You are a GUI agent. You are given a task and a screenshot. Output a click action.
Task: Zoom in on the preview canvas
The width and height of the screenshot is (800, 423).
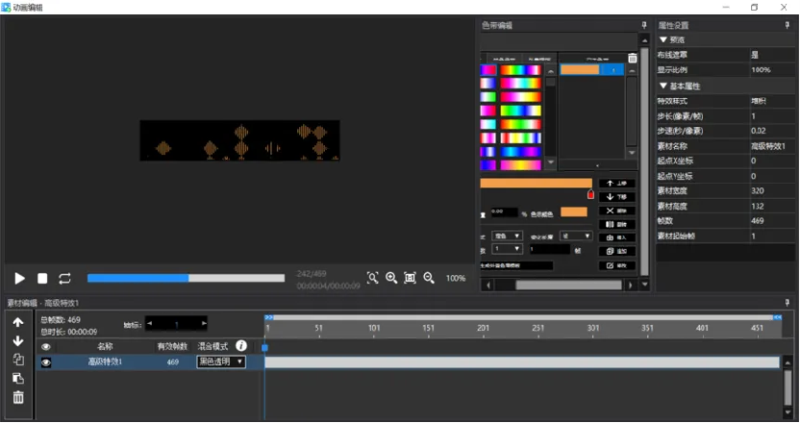pyautogui.click(x=391, y=278)
